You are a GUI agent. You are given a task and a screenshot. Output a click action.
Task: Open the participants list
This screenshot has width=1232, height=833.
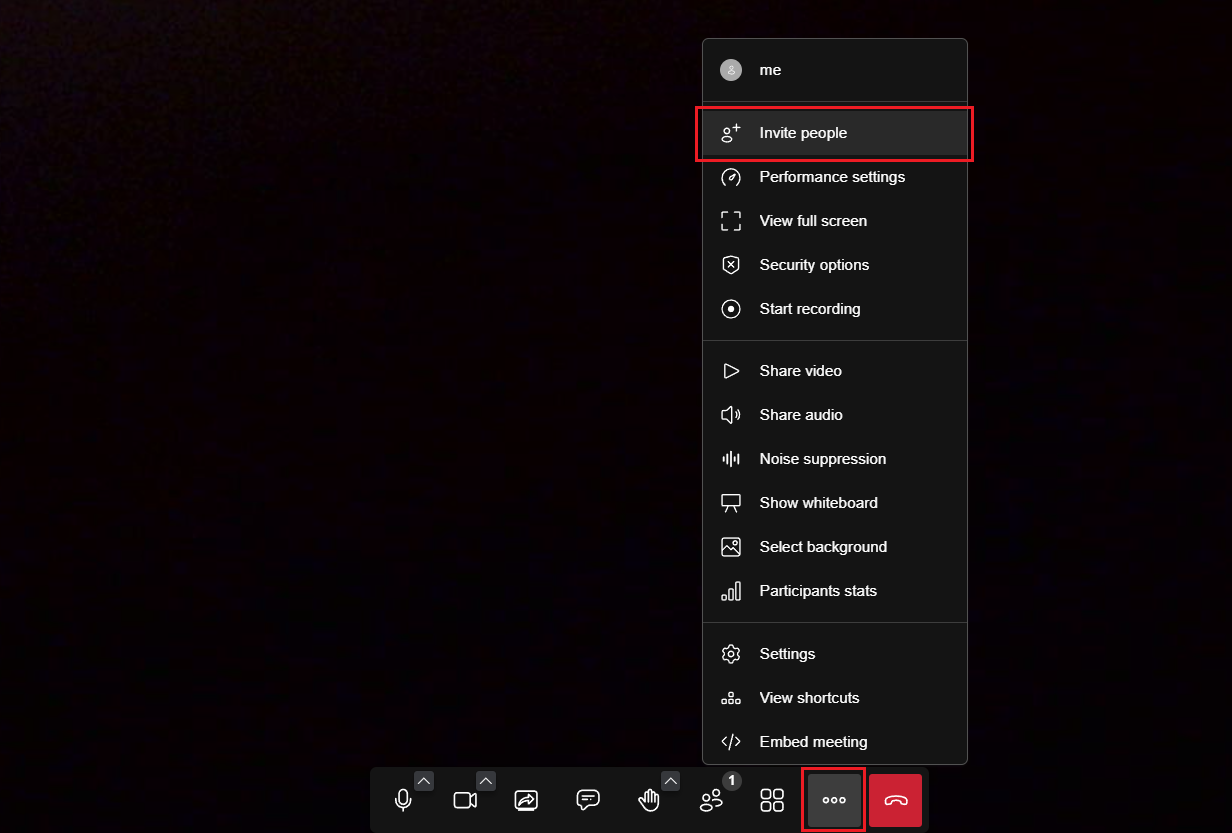(711, 800)
